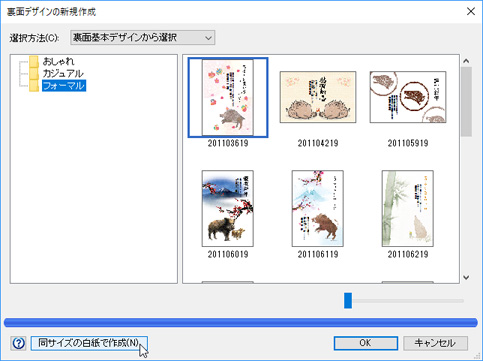The width and height of the screenshot is (483, 361).
Task: Confirm with the OK button
Action: tap(366, 343)
